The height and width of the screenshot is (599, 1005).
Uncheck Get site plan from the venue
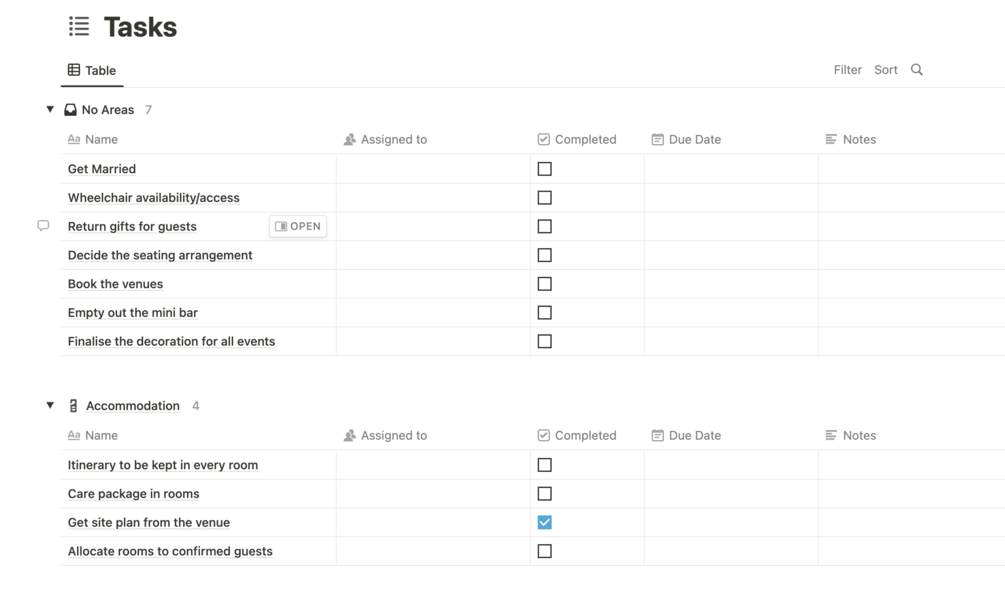(x=544, y=522)
